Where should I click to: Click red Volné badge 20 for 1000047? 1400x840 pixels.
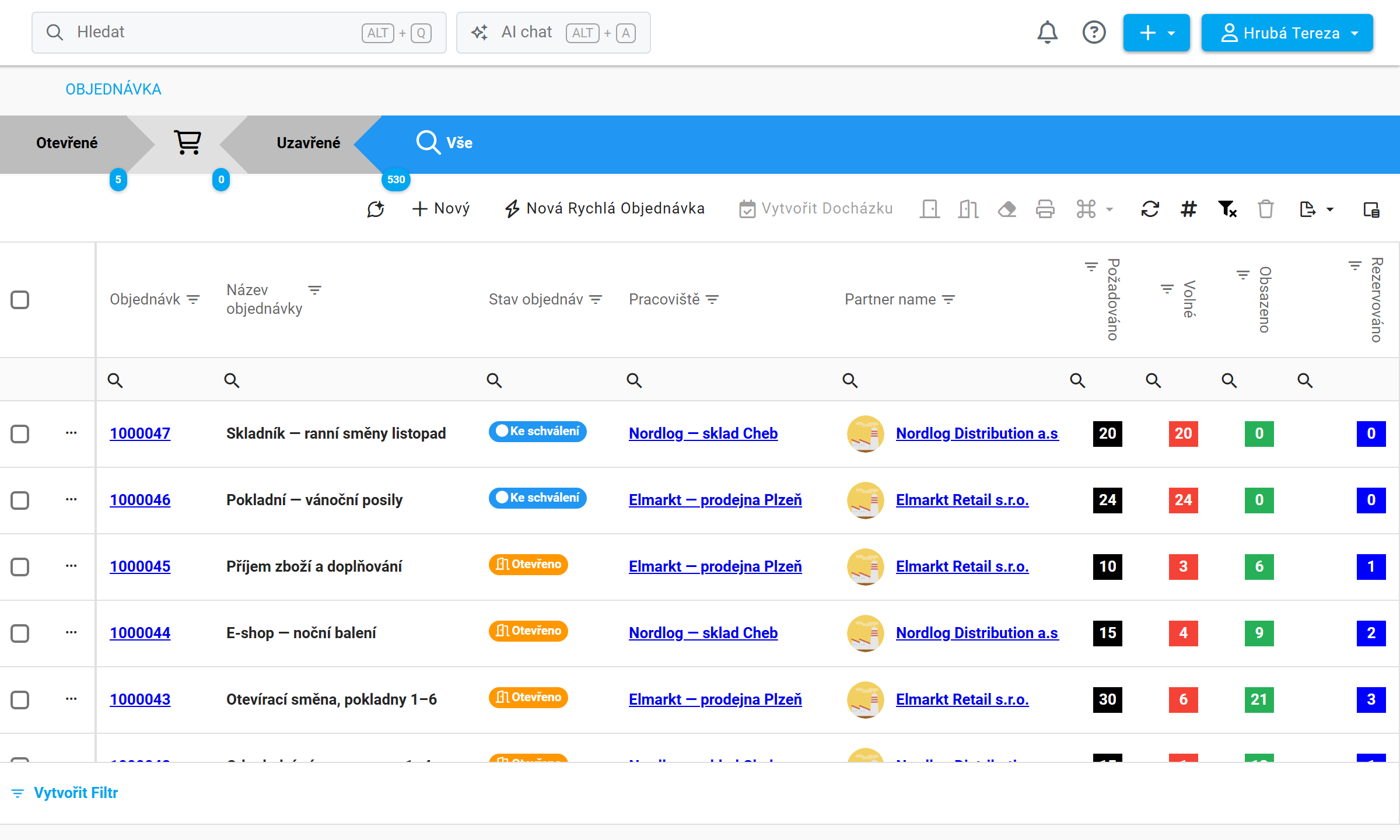coord(1183,433)
